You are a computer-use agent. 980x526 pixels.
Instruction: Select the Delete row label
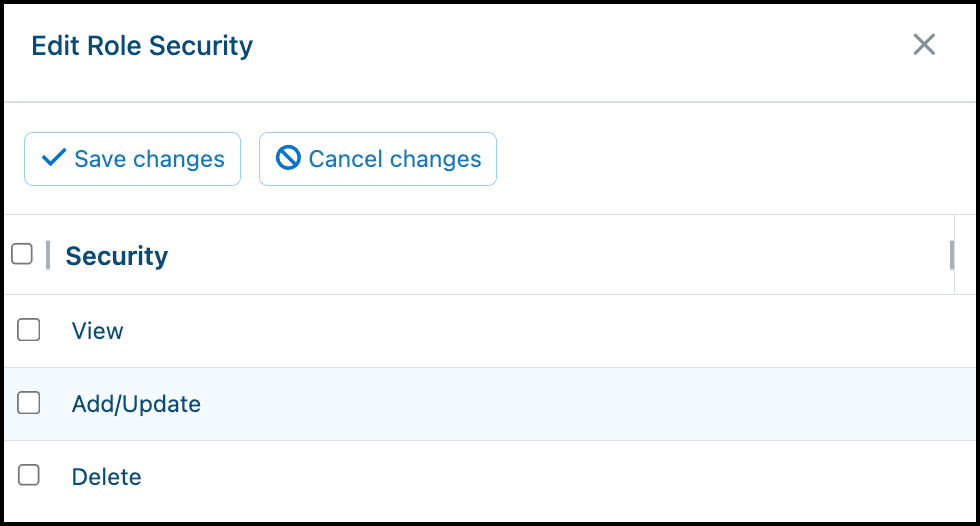pos(106,477)
